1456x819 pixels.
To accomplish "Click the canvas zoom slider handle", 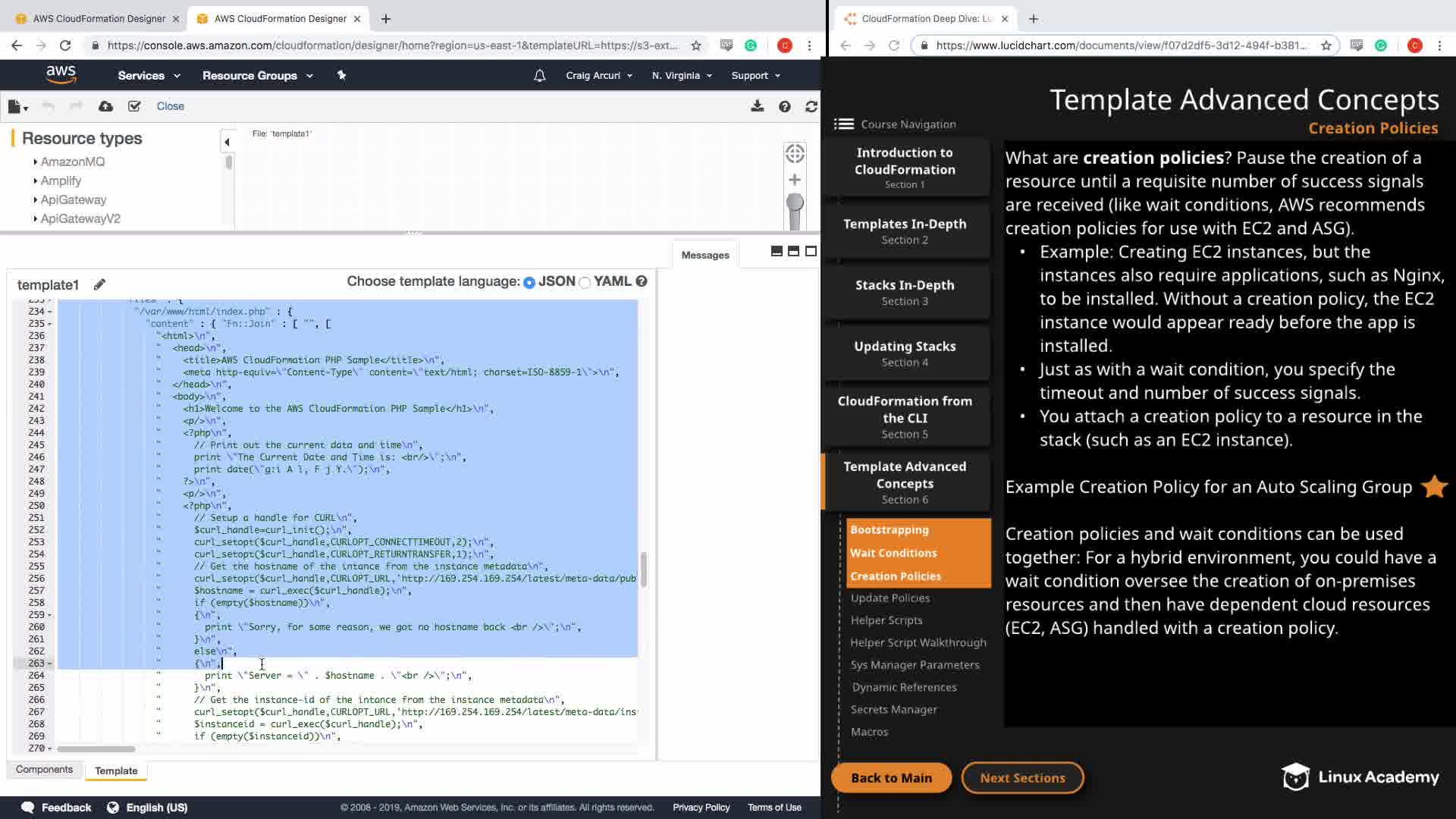I will (795, 202).
